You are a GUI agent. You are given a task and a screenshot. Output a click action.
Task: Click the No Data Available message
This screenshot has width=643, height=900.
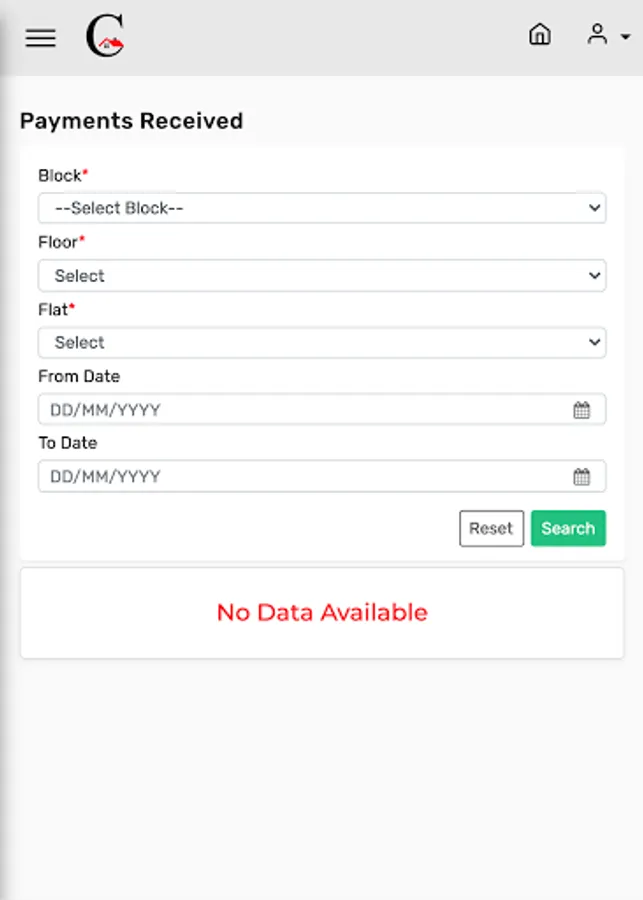pos(322,612)
